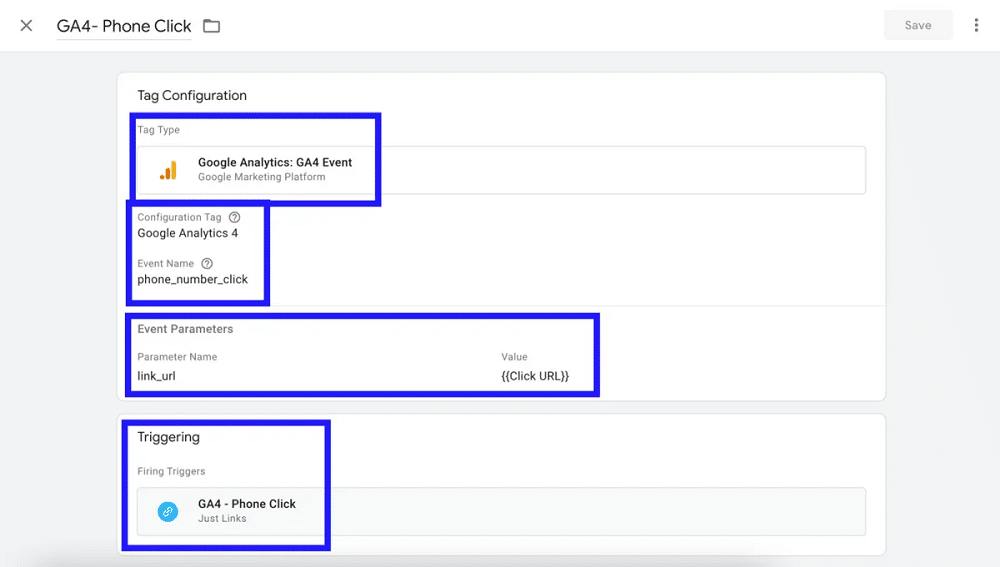Click the phone_number_click event name
The image size is (1000, 567).
click(x=192, y=280)
